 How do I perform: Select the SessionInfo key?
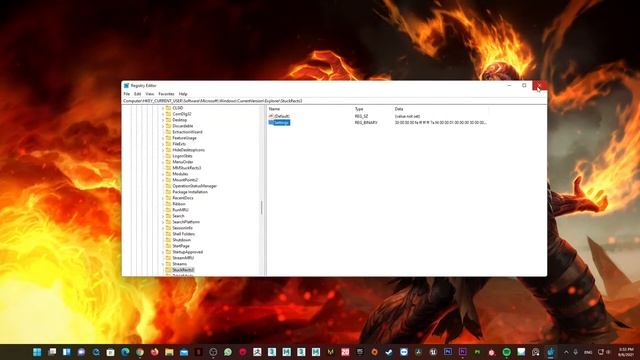coord(182,228)
